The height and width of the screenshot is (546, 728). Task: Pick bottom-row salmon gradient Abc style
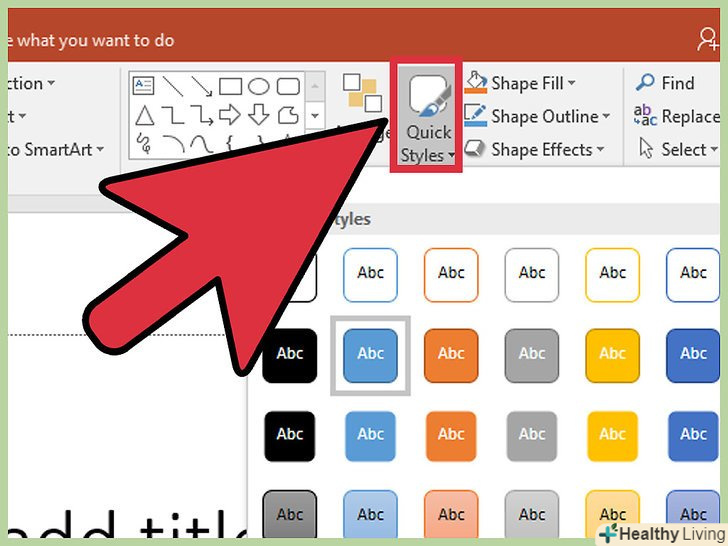pyautogui.click(x=451, y=514)
